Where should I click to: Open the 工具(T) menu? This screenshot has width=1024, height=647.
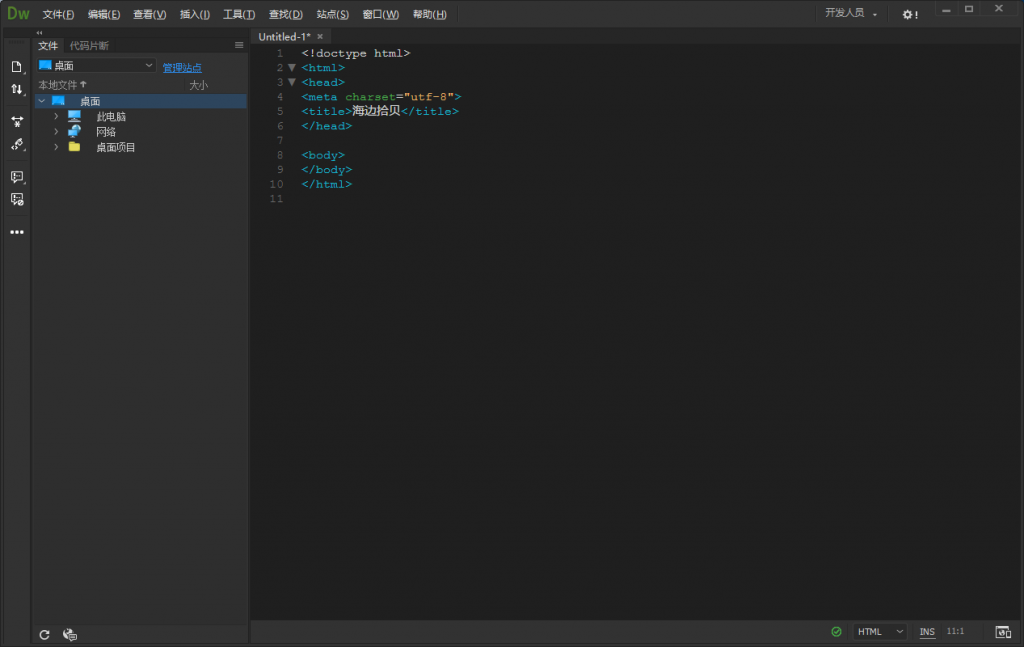(x=239, y=14)
